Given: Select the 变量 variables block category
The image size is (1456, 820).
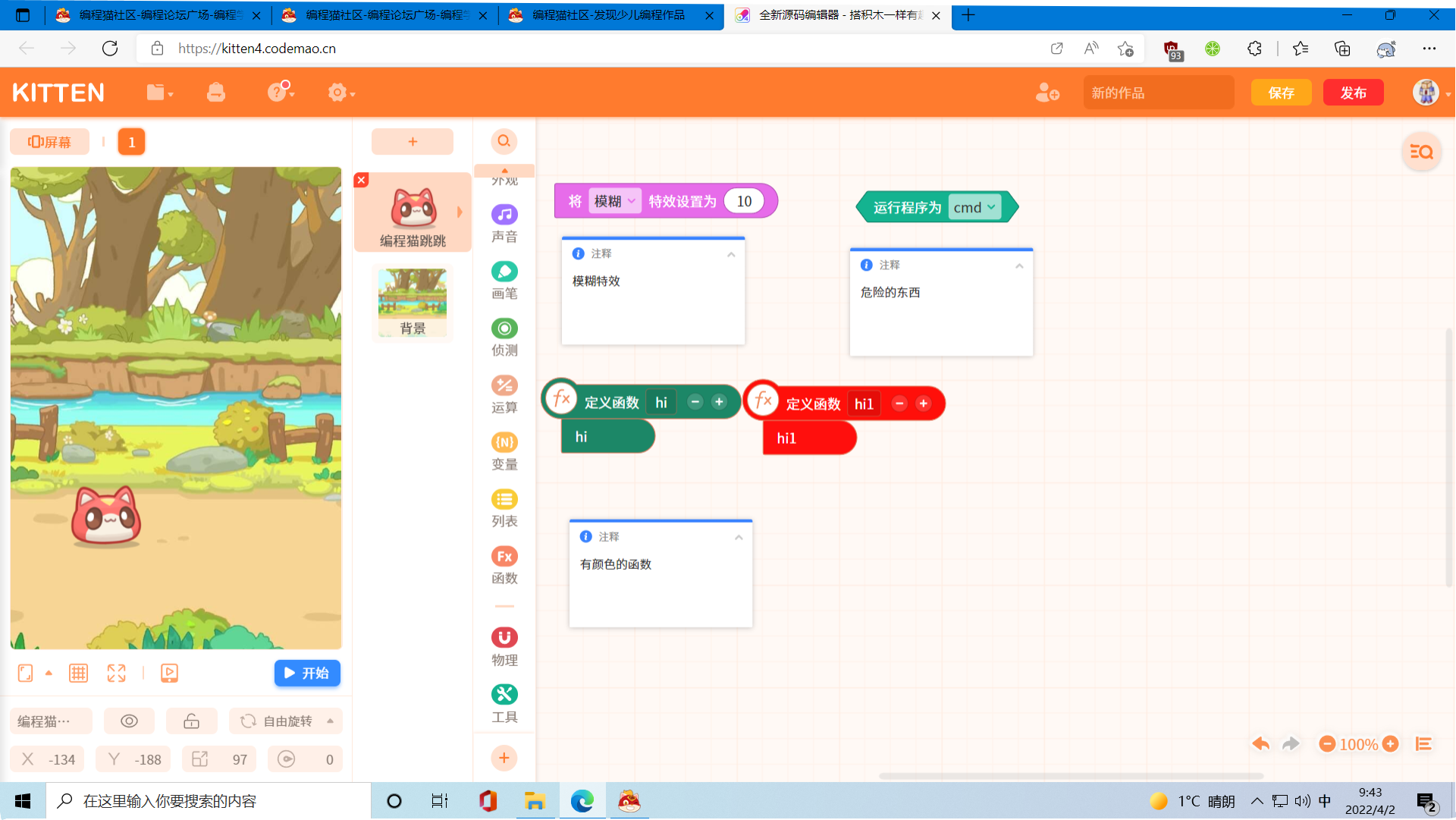Looking at the screenshot, I should 504,451.
